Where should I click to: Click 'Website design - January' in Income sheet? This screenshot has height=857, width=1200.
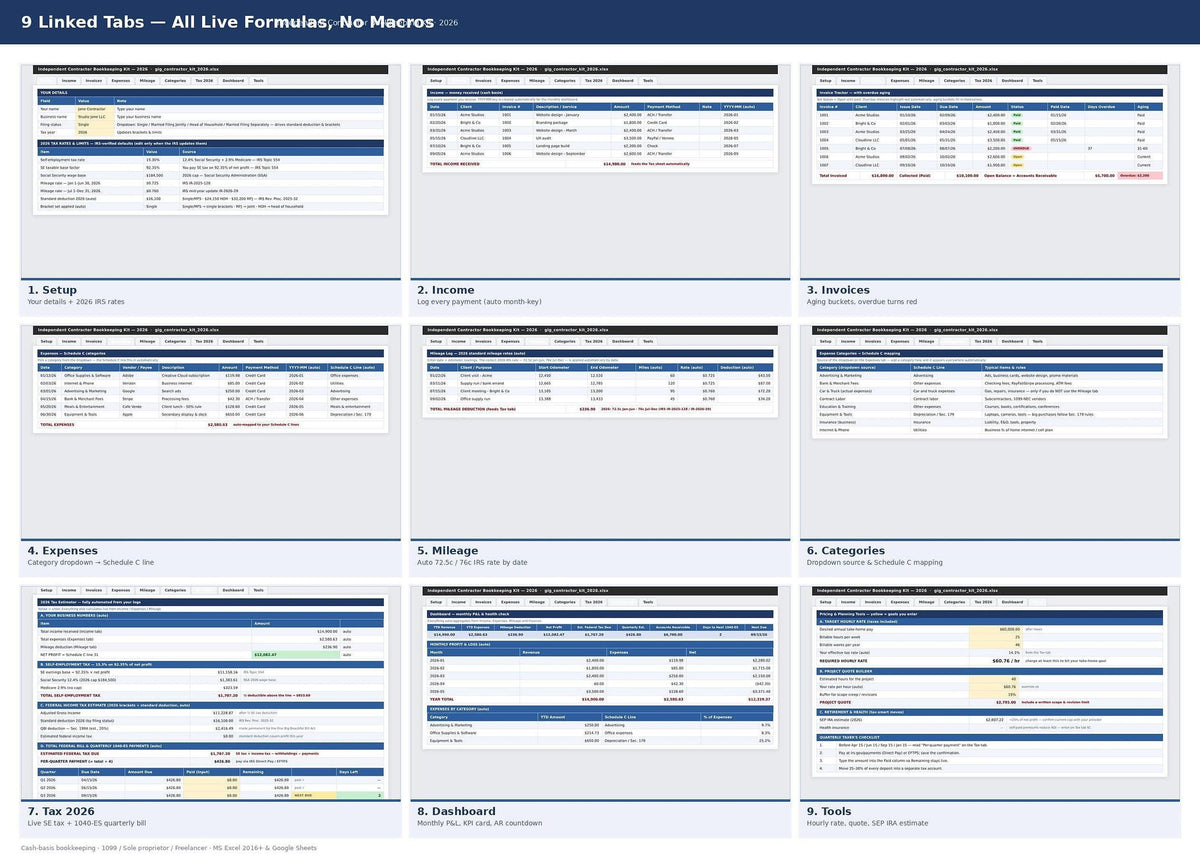click(x=558, y=115)
